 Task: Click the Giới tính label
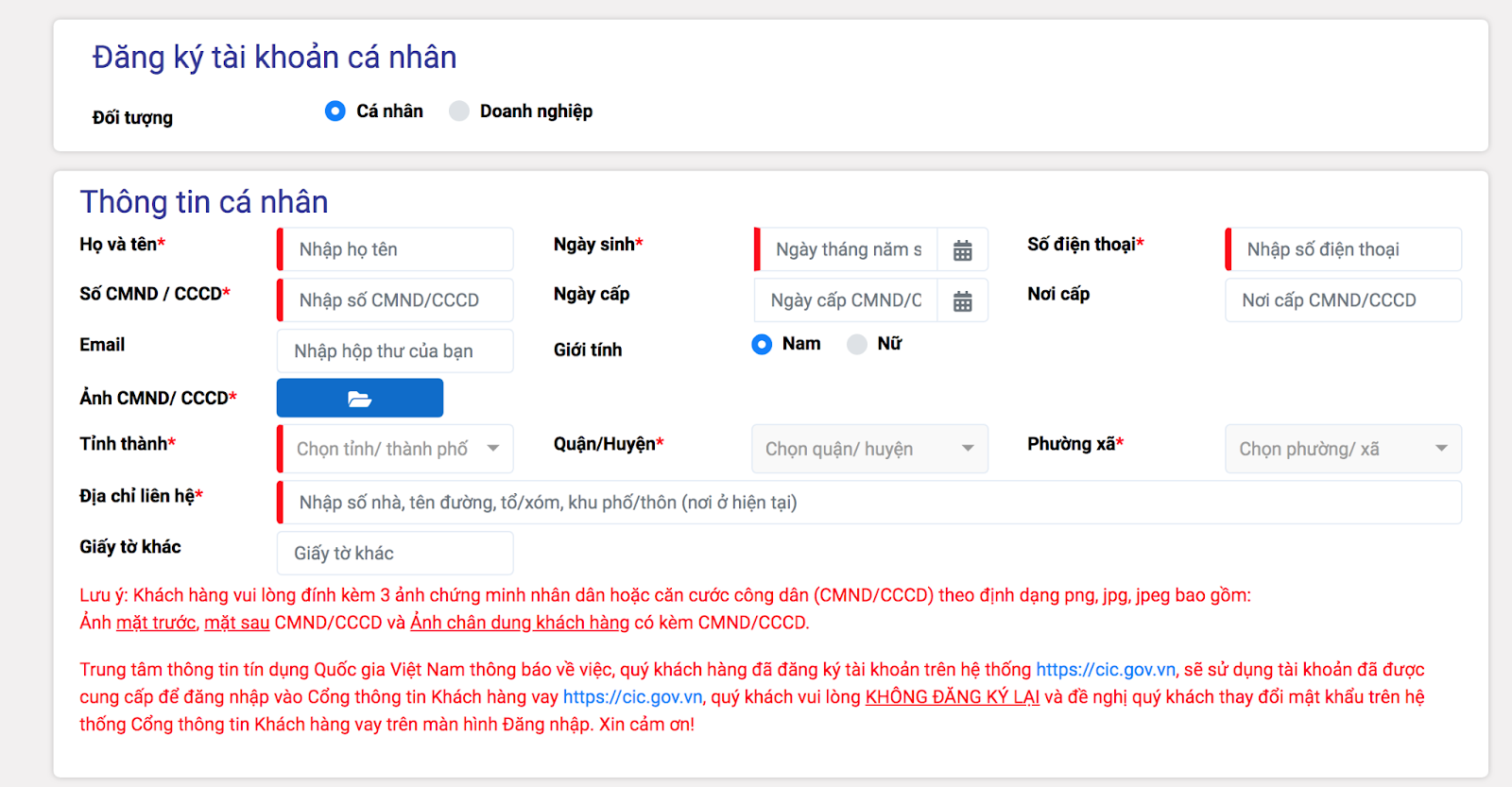point(588,351)
